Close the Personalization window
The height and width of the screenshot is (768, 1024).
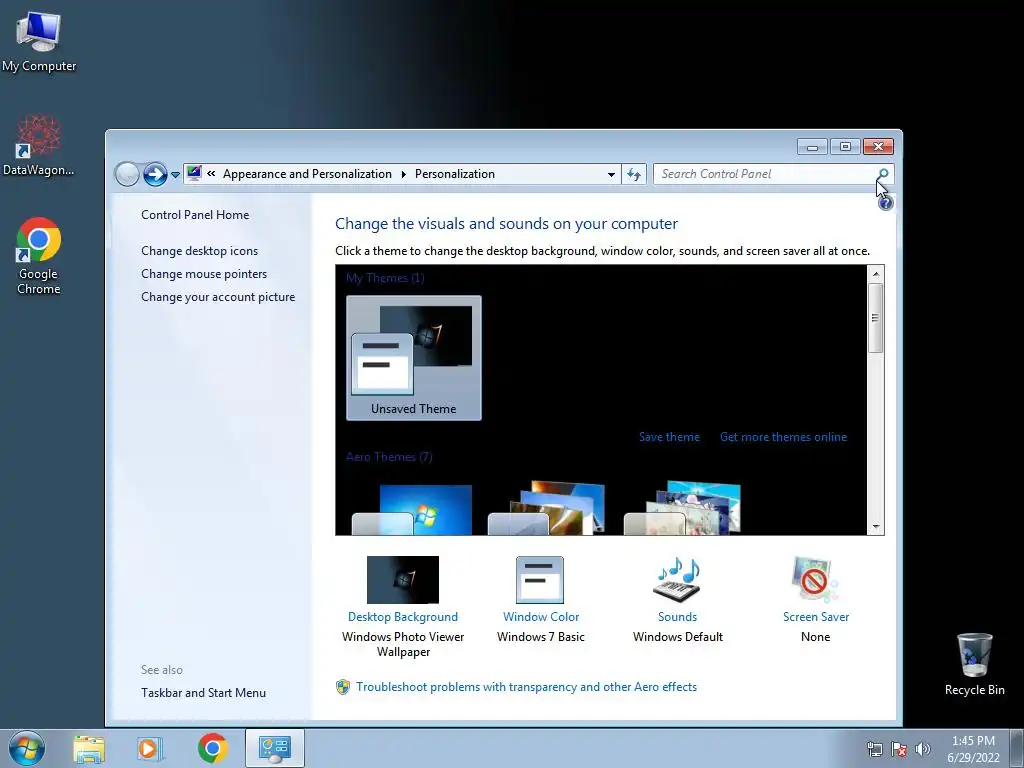[878, 147]
